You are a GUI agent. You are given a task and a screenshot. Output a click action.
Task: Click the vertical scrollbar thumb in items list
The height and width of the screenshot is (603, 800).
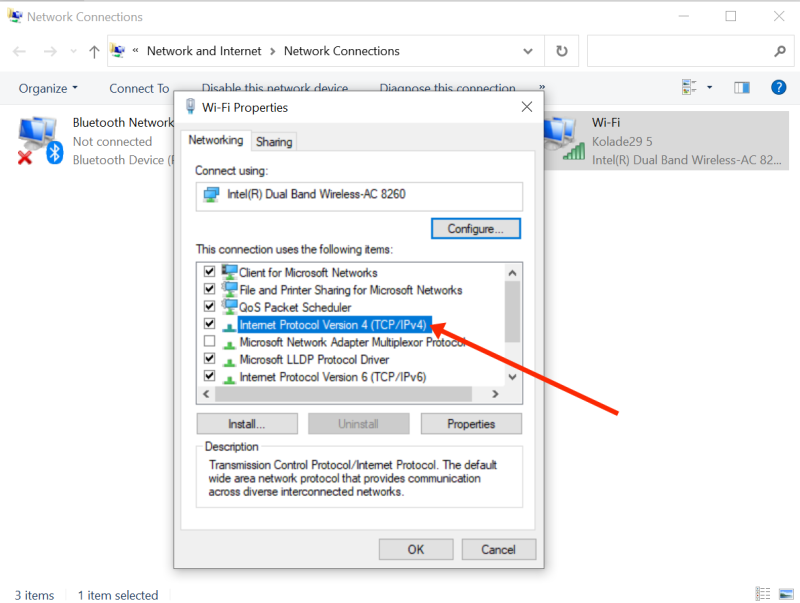coord(512,311)
